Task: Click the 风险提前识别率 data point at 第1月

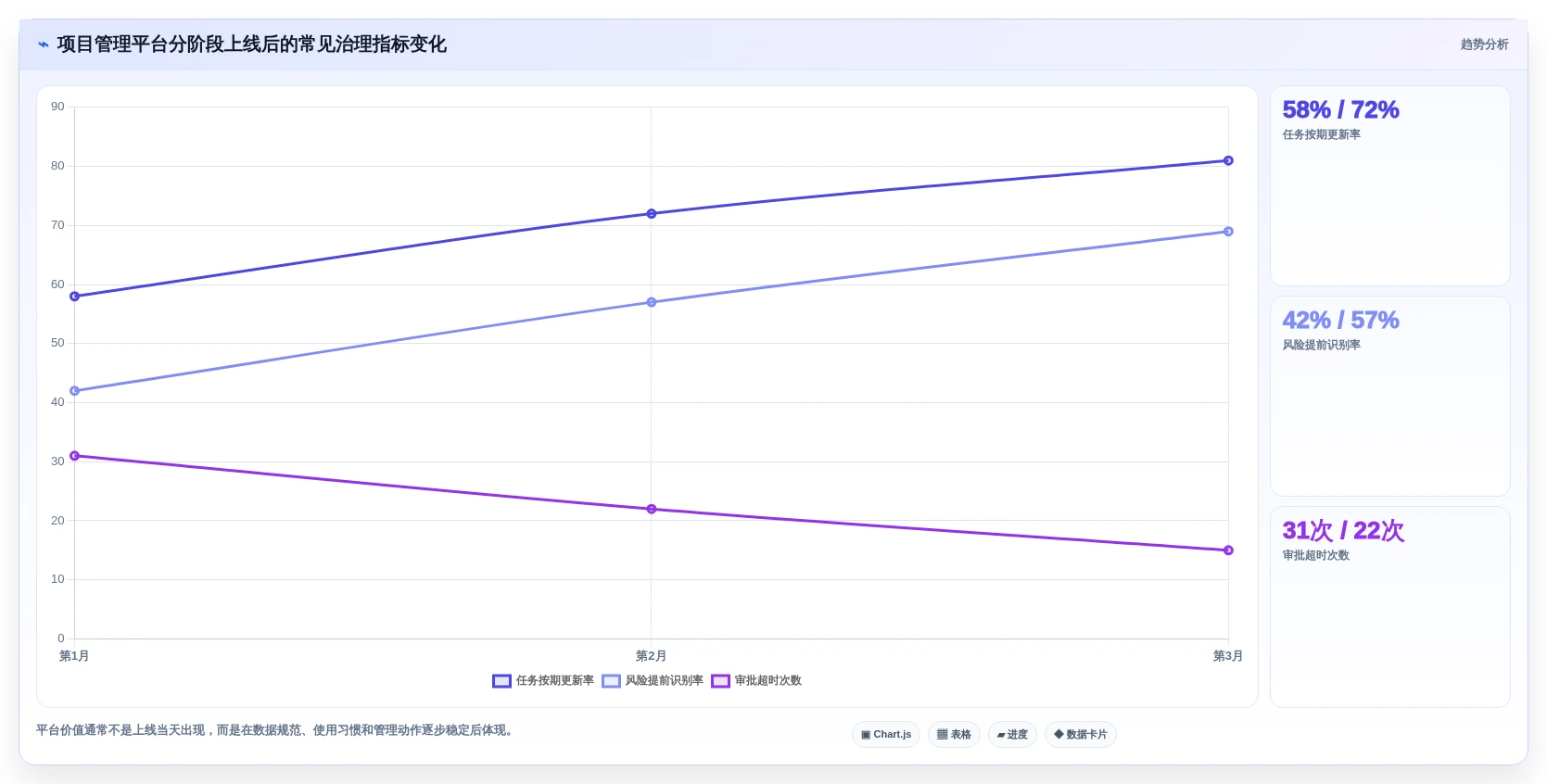Action: [75, 391]
